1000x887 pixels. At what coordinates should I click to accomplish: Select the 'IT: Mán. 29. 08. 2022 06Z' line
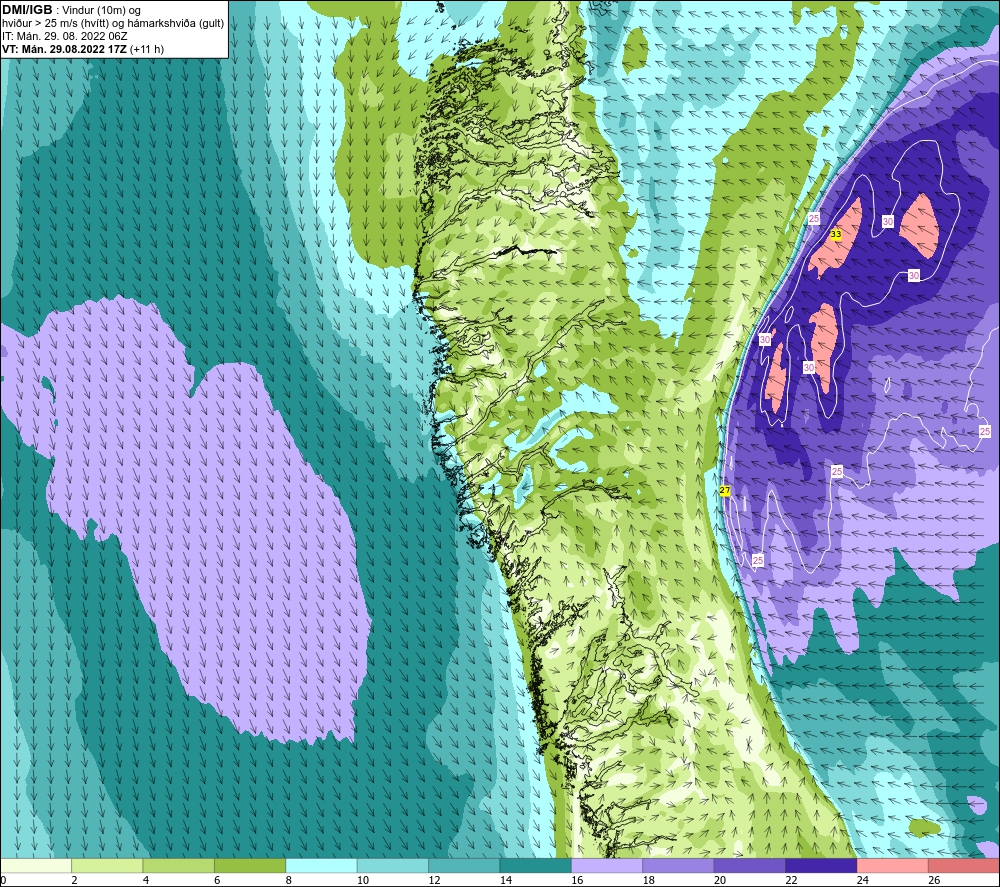(64, 36)
